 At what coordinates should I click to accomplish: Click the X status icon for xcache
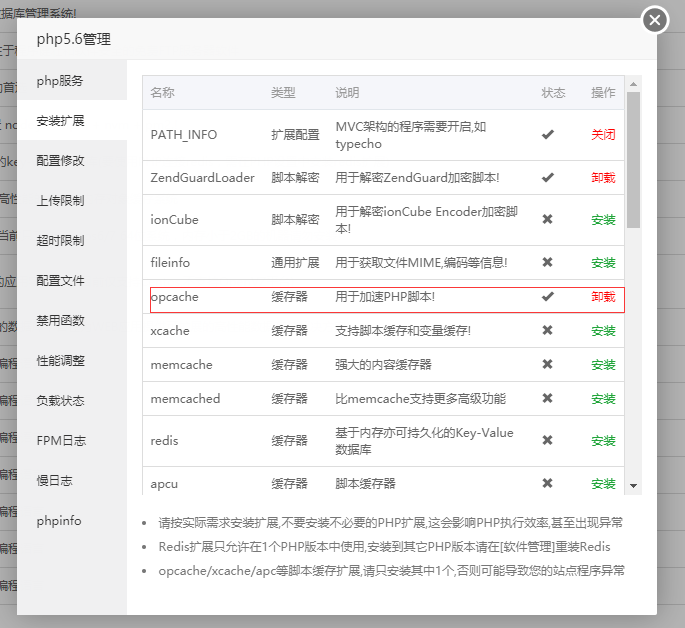click(547, 330)
